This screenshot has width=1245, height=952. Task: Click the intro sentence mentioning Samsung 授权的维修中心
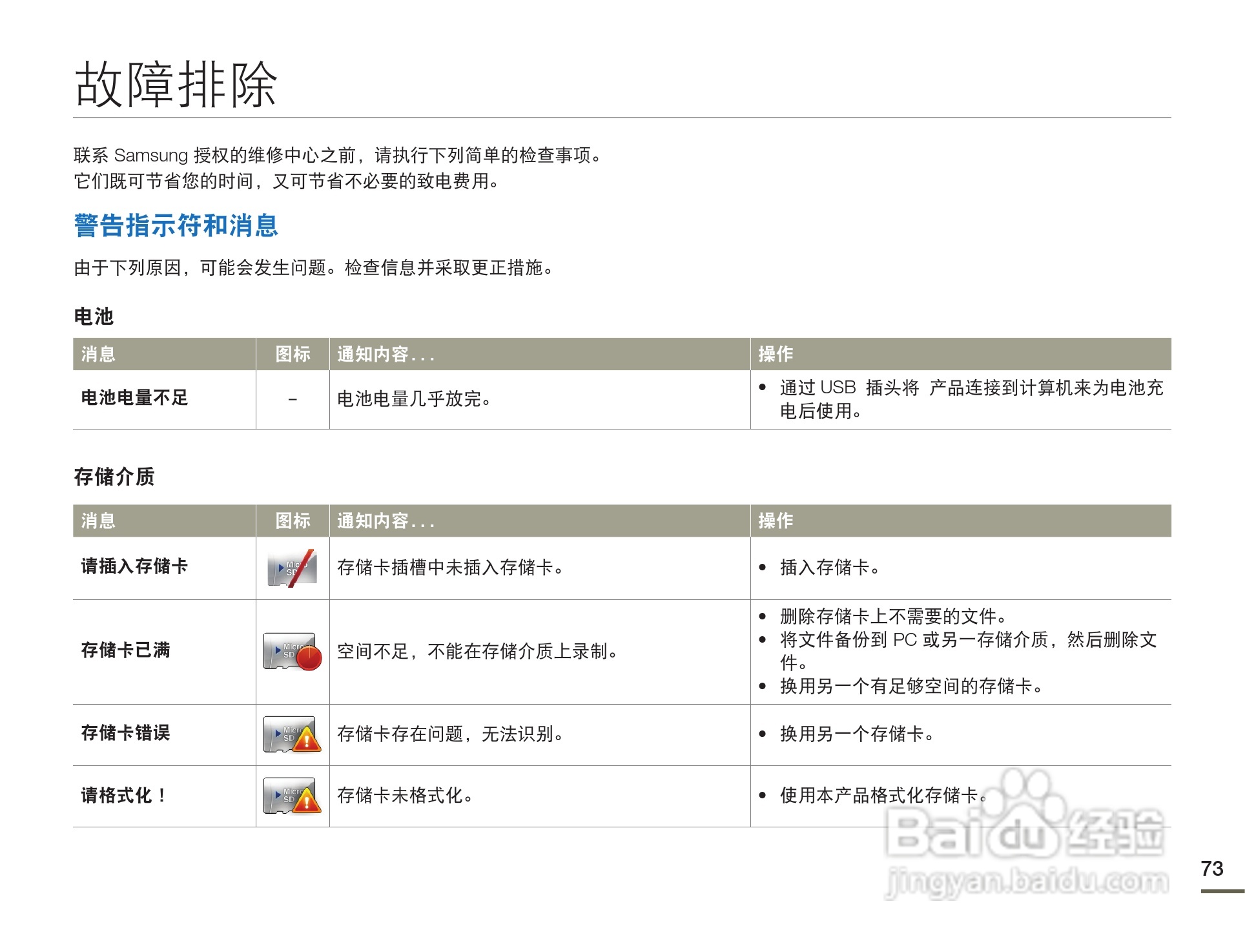[x=339, y=156]
